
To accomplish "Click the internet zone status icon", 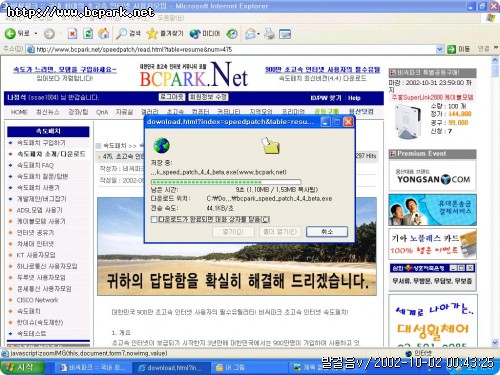I will coord(408,353).
